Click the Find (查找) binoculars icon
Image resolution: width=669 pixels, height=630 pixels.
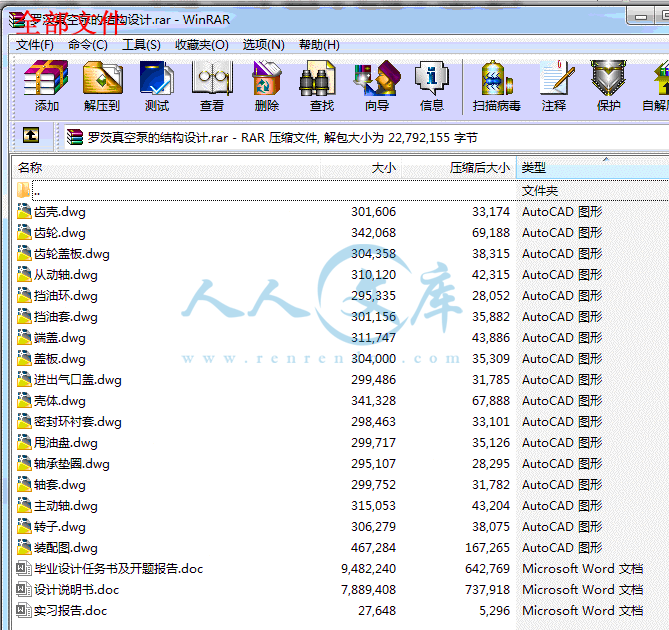coord(317,78)
